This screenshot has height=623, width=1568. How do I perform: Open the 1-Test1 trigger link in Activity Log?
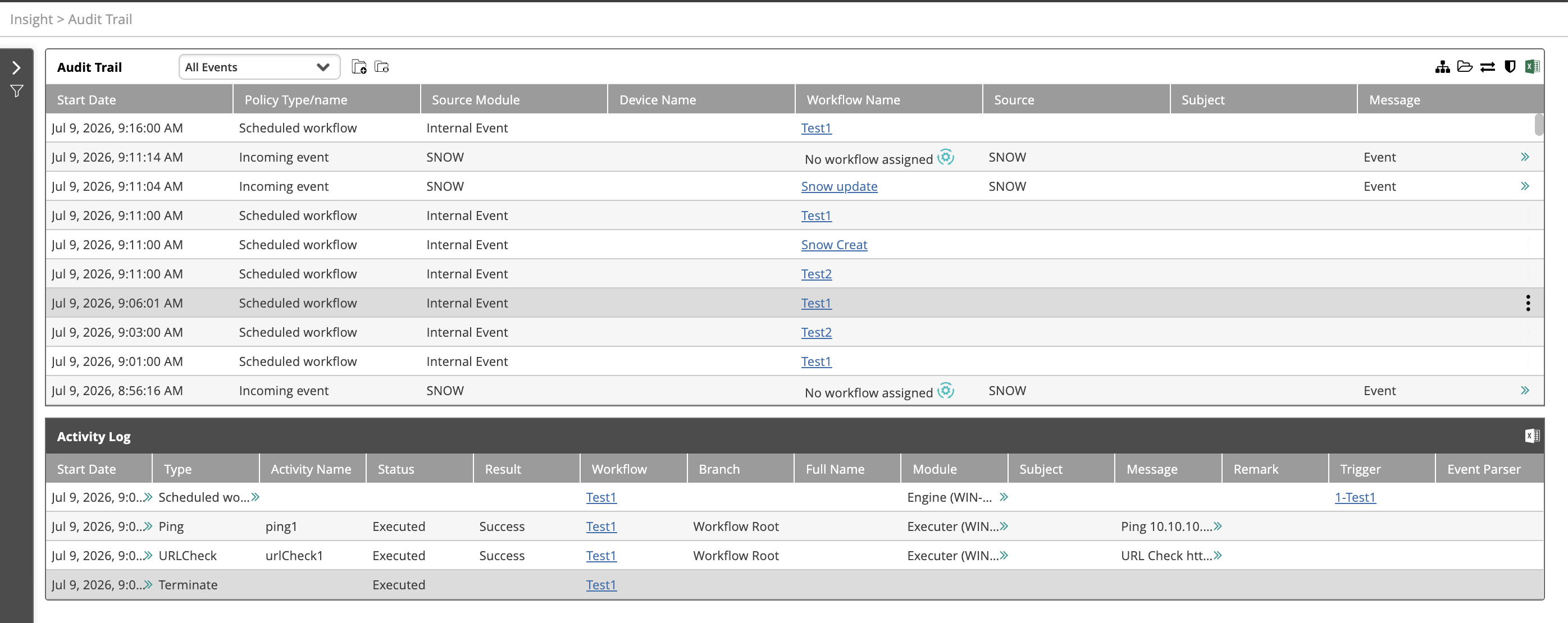[1355, 498]
